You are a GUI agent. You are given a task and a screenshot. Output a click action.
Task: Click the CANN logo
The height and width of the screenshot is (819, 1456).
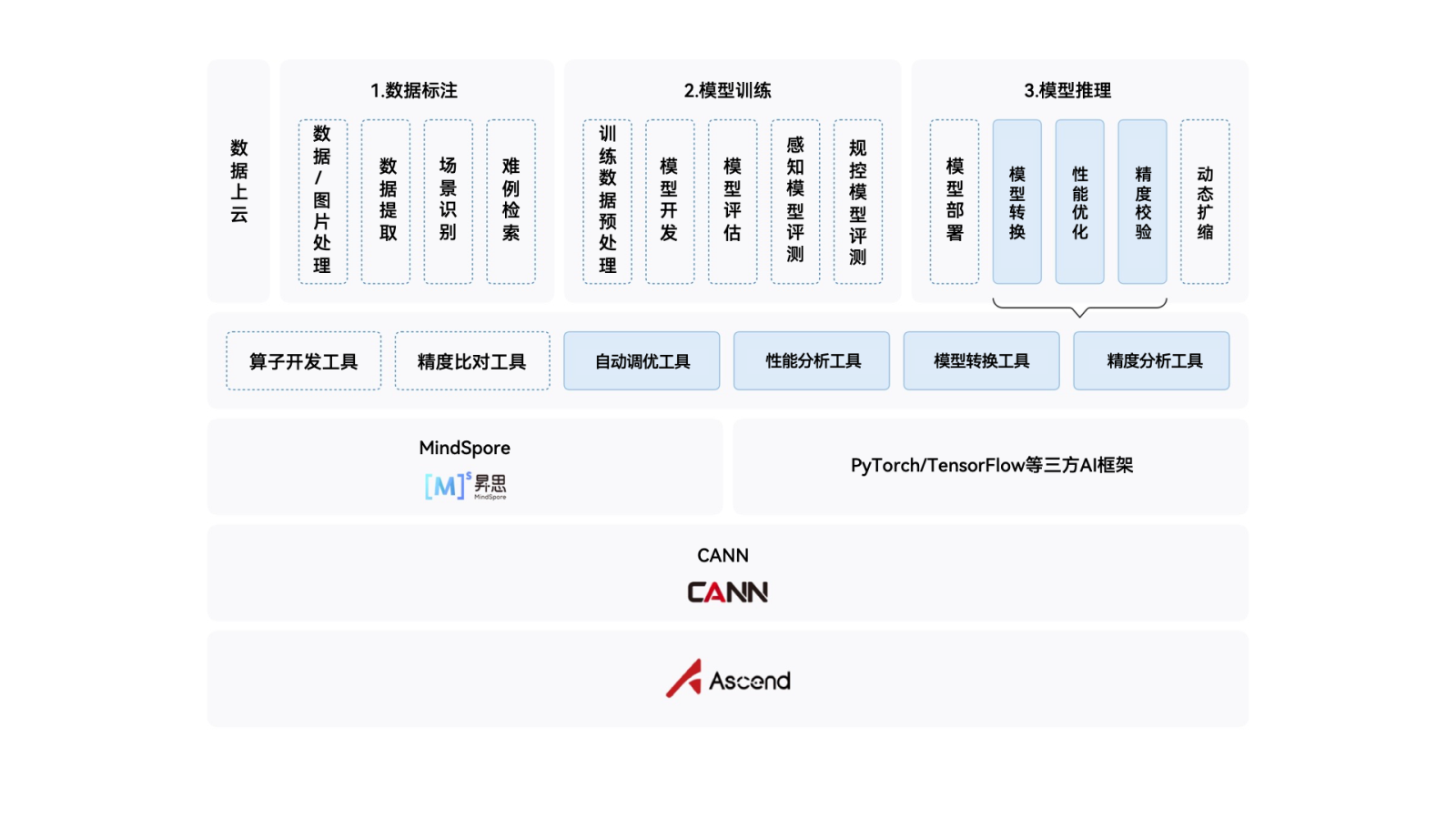727,591
